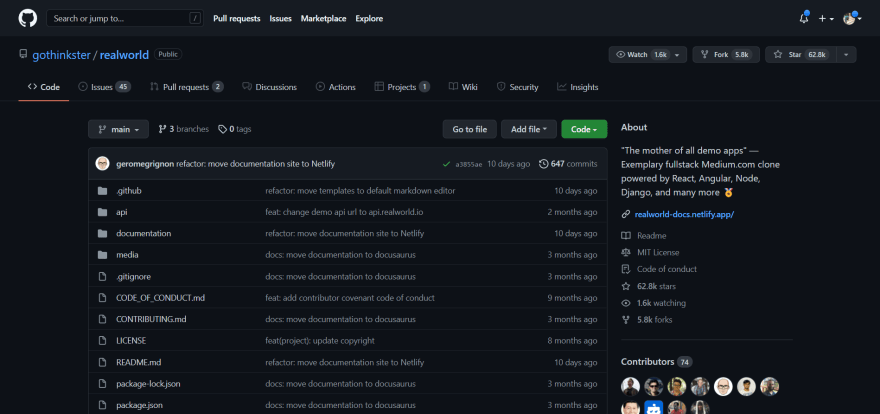The image size is (880, 414).
Task: Expand the Watch options dropdown arrow
Action: tap(678, 54)
